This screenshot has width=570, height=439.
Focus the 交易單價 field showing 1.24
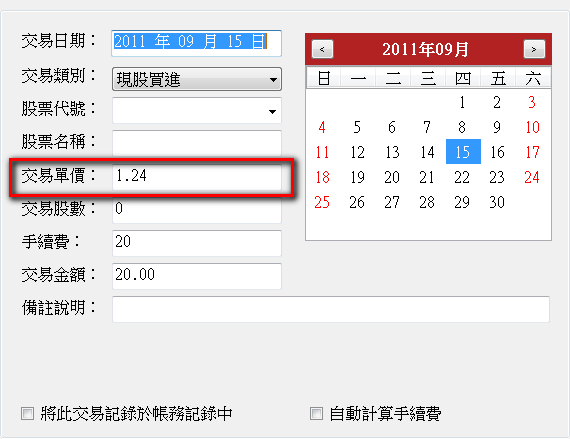(x=197, y=177)
